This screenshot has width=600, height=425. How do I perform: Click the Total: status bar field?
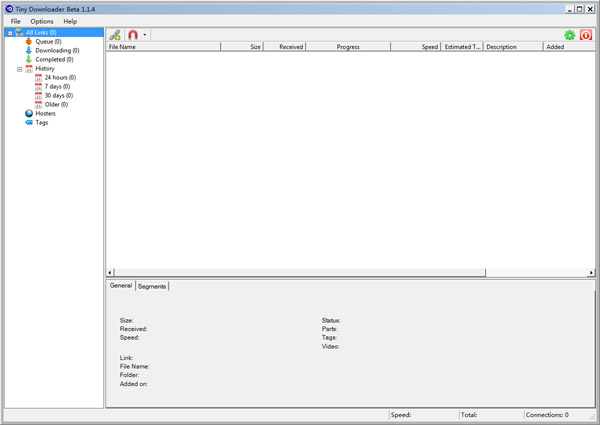(x=491, y=415)
